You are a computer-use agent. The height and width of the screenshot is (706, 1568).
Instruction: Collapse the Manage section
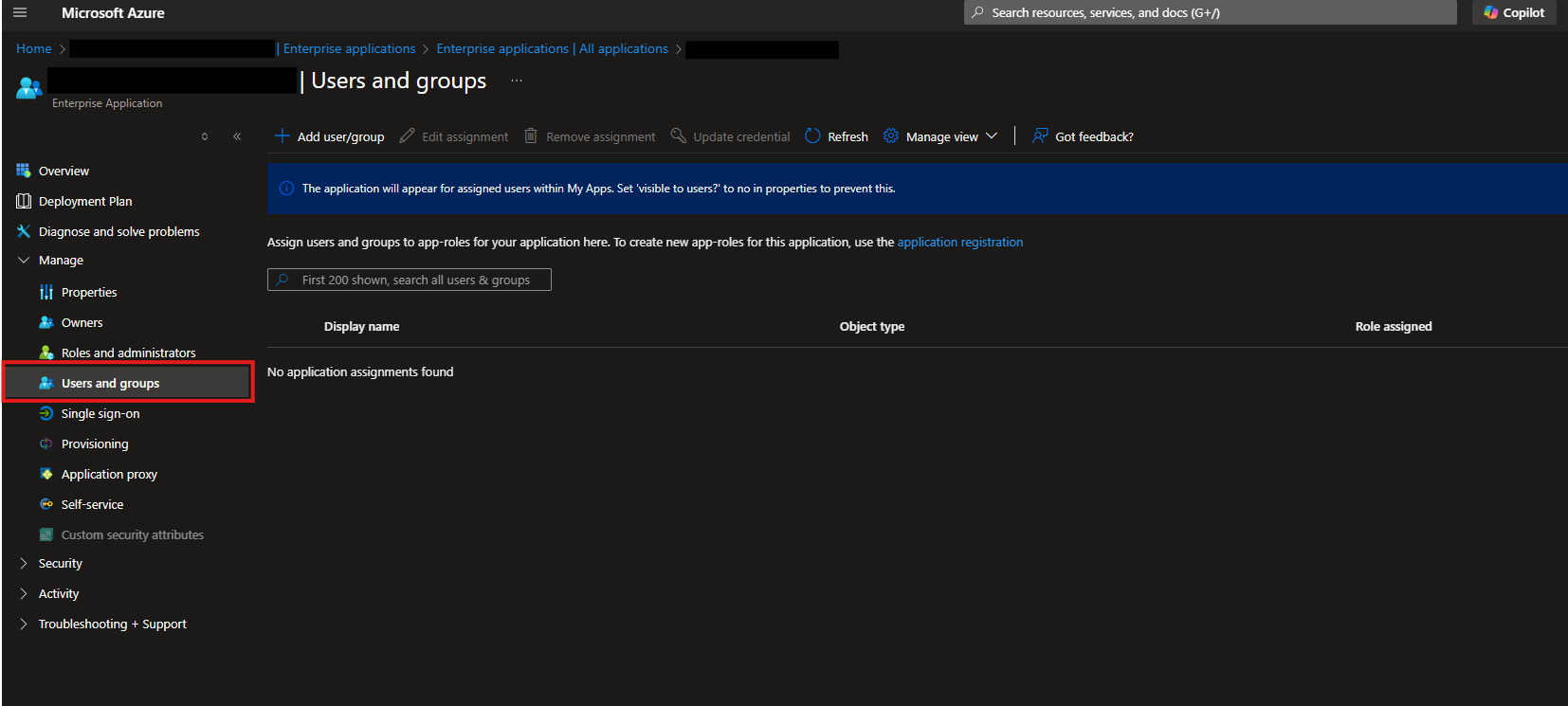tap(24, 260)
